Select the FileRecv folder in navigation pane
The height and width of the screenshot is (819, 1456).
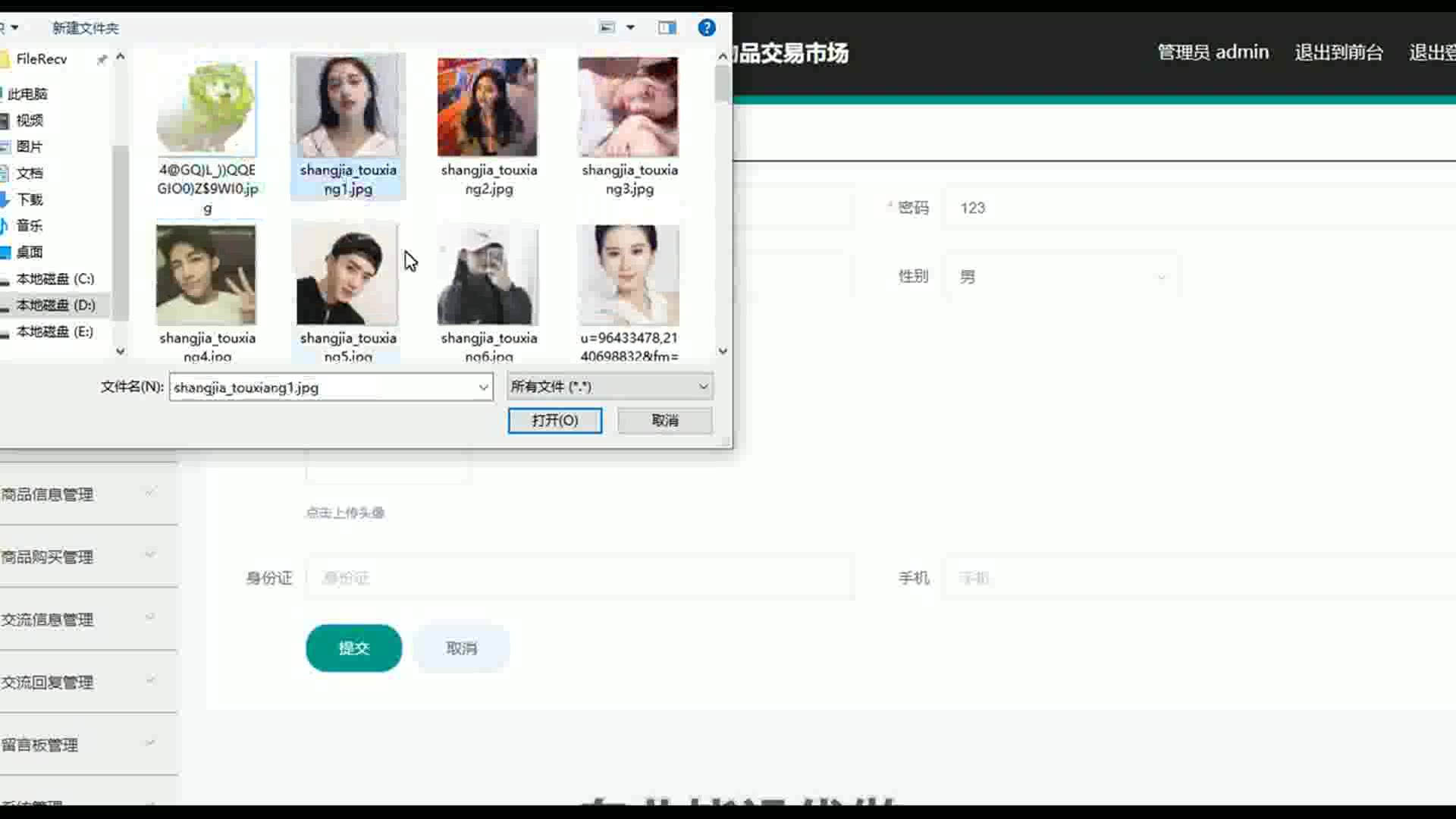[x=42, y=58]
